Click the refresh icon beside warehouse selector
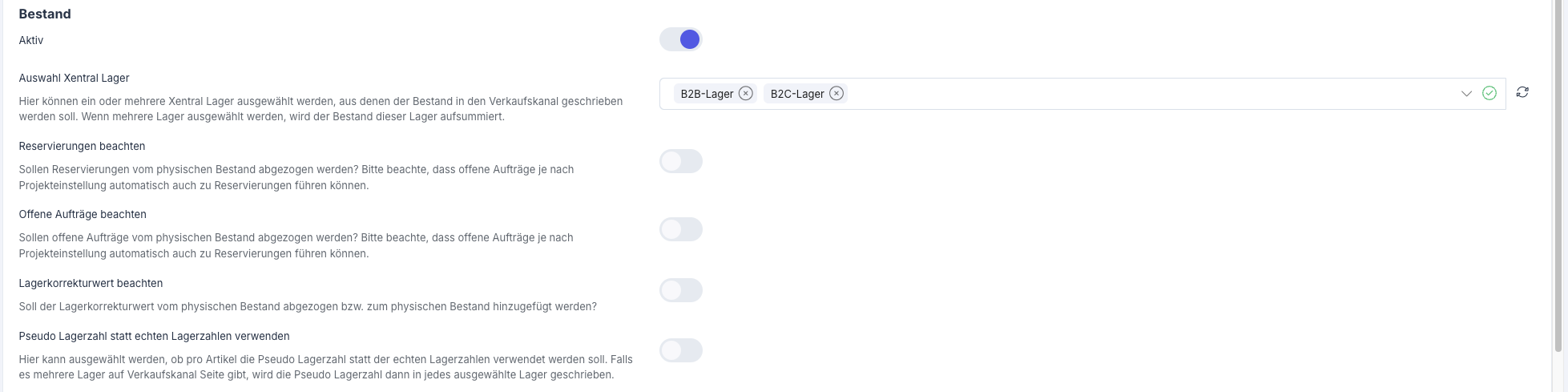Screen dimensions: 1568x392 pyautogui.click(x=1522, y=93)
